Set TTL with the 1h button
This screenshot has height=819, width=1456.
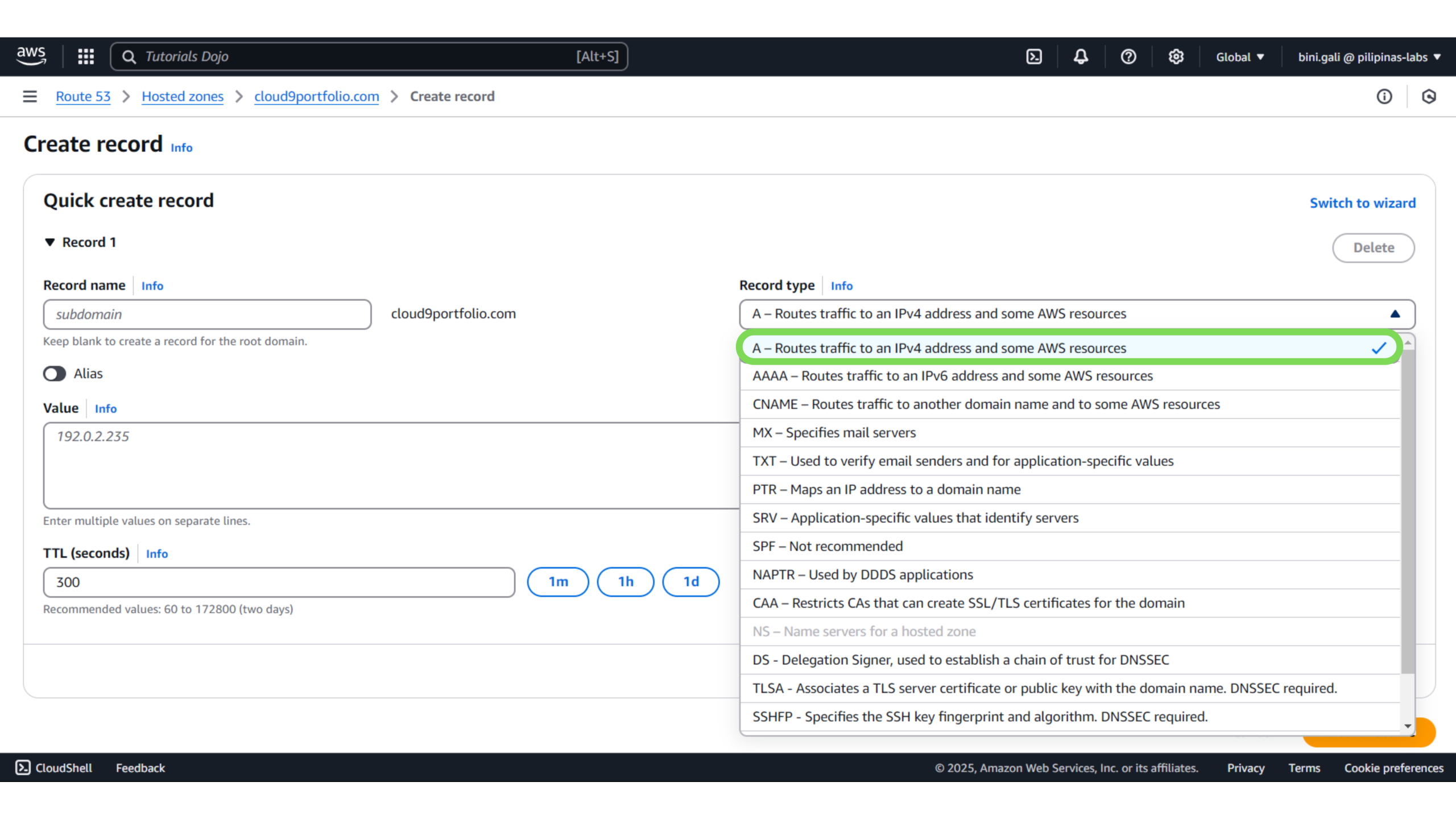[x=625, y=581]
